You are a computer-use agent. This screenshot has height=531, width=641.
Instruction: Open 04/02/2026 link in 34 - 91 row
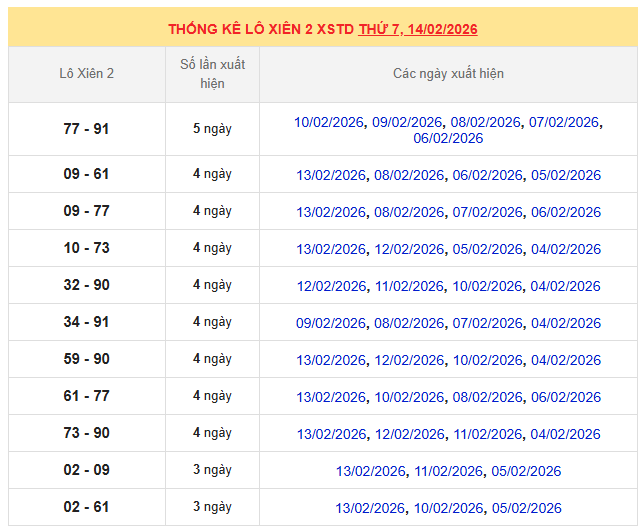click(x=566, y=323)
